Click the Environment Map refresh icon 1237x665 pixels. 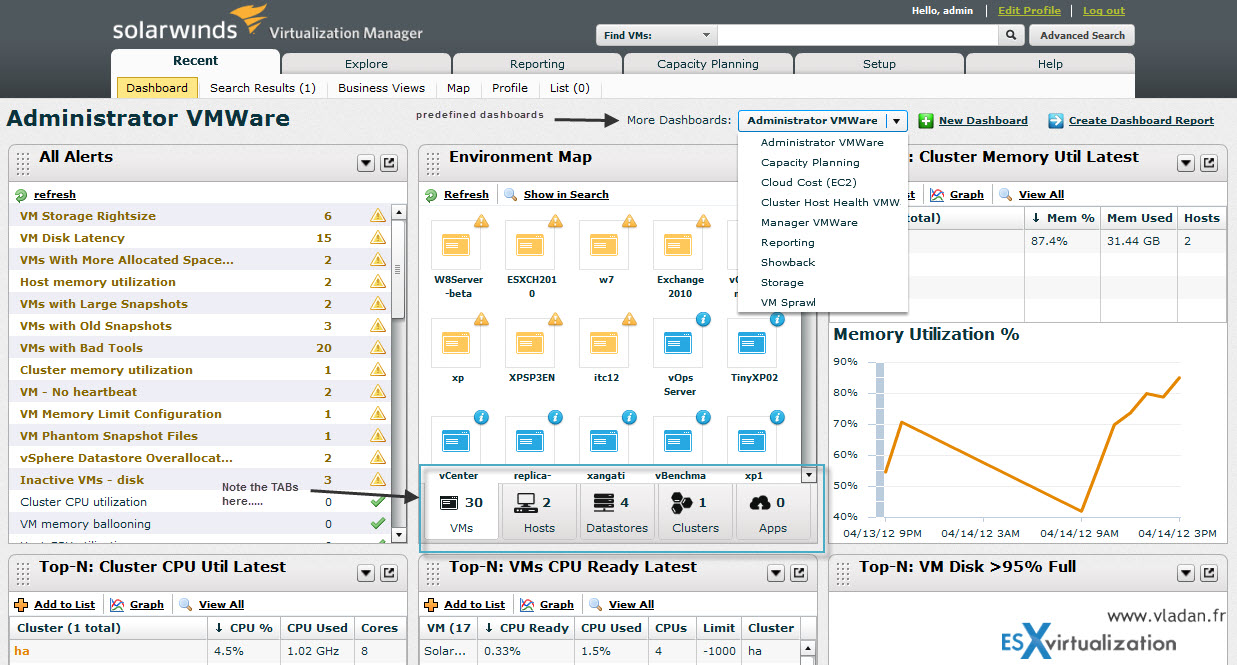click(x=431, y=195)
